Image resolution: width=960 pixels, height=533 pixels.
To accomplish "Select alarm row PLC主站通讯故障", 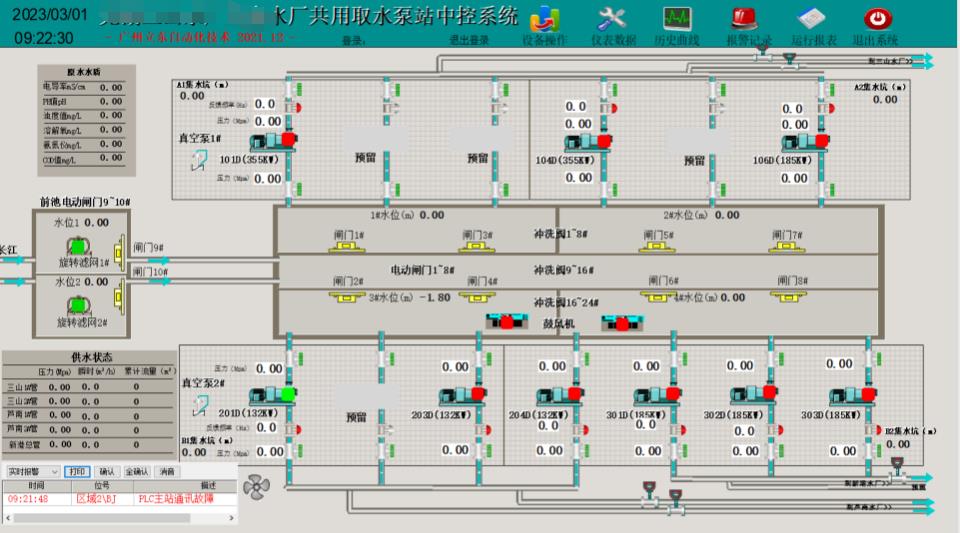I will (x=120, y=499).
